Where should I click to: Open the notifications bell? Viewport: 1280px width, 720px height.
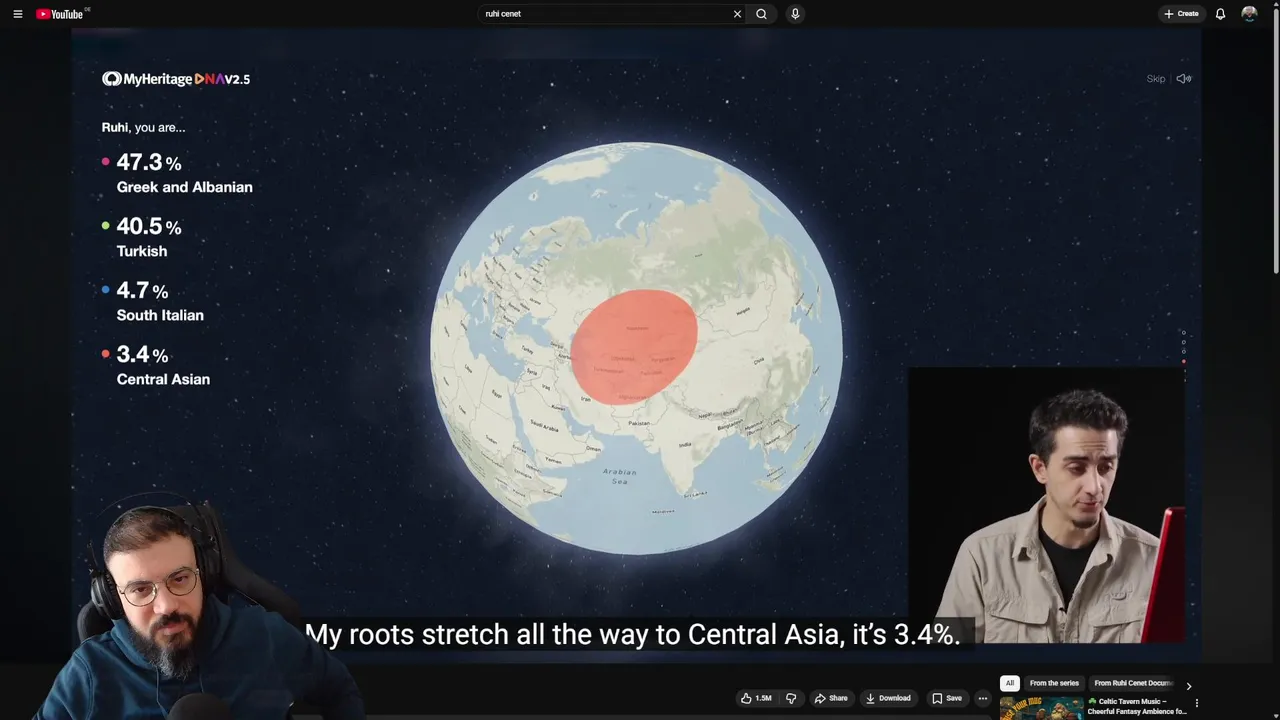(x=1220, y=14)
